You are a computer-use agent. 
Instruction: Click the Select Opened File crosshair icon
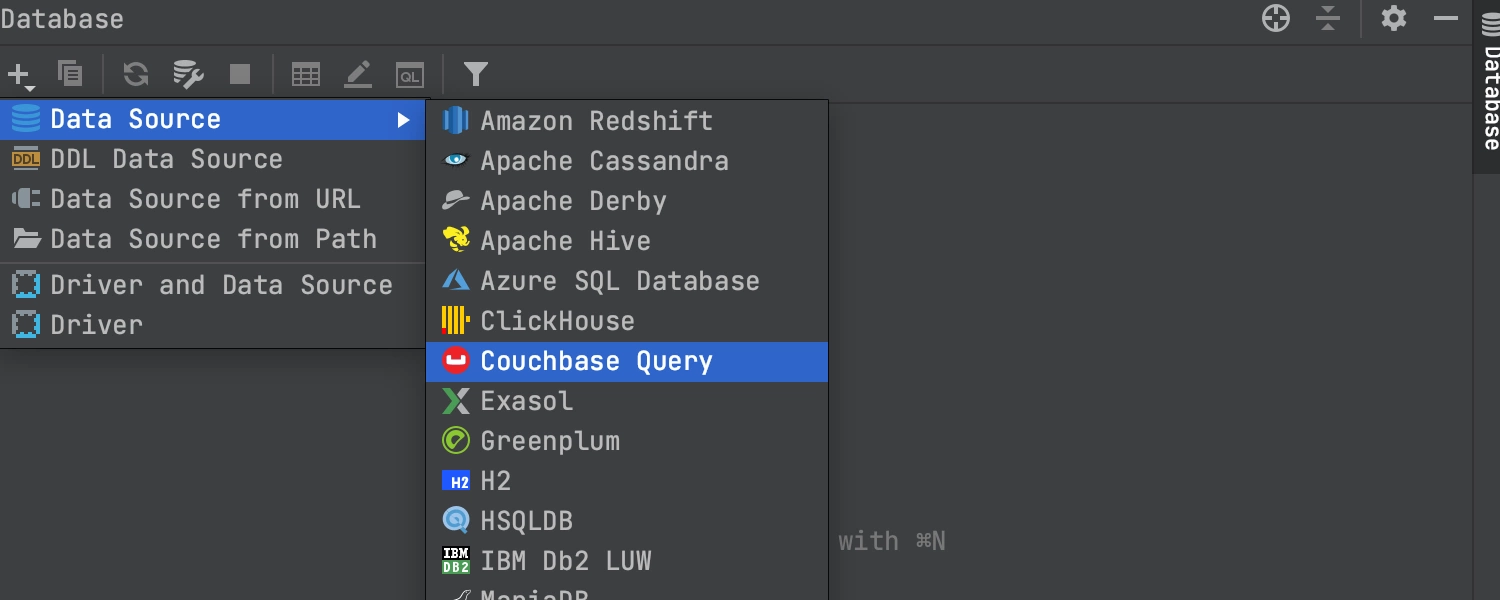(1276, 19)
